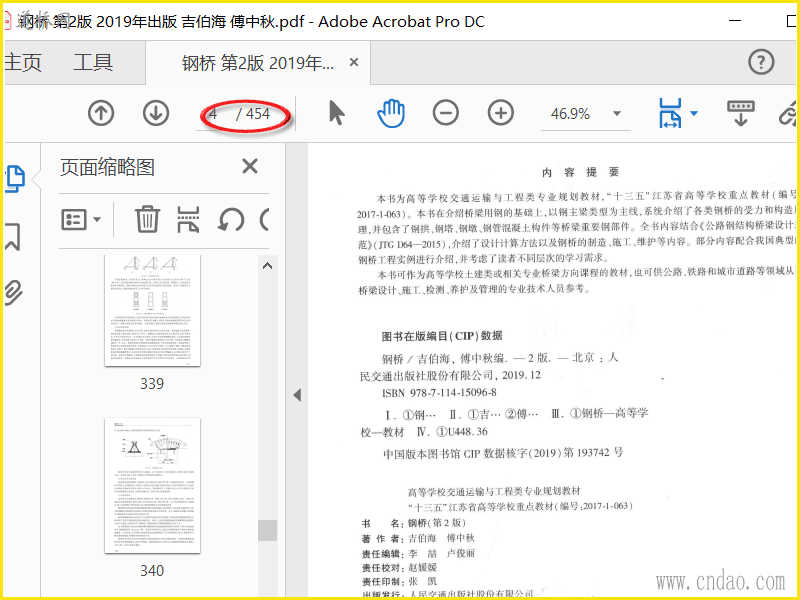Image resolution: width=800 pixels, height=600 pixels.
Task: Close the 页面缩略图 panel
Action: point(250,166)
